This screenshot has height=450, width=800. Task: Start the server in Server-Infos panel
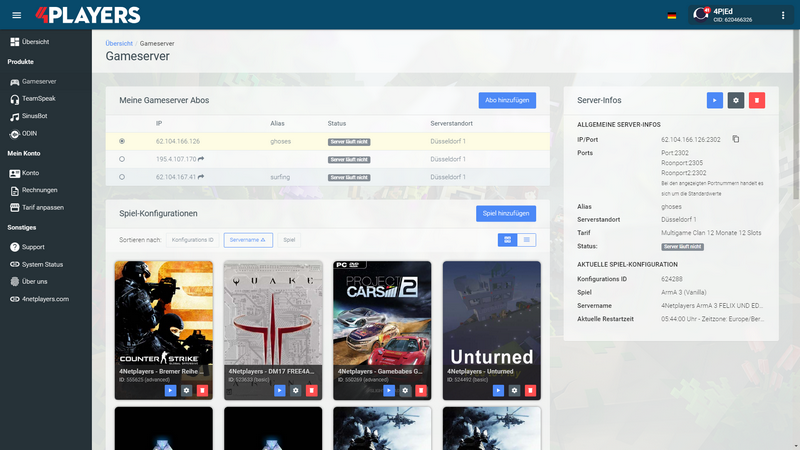(x=715, y=100)
